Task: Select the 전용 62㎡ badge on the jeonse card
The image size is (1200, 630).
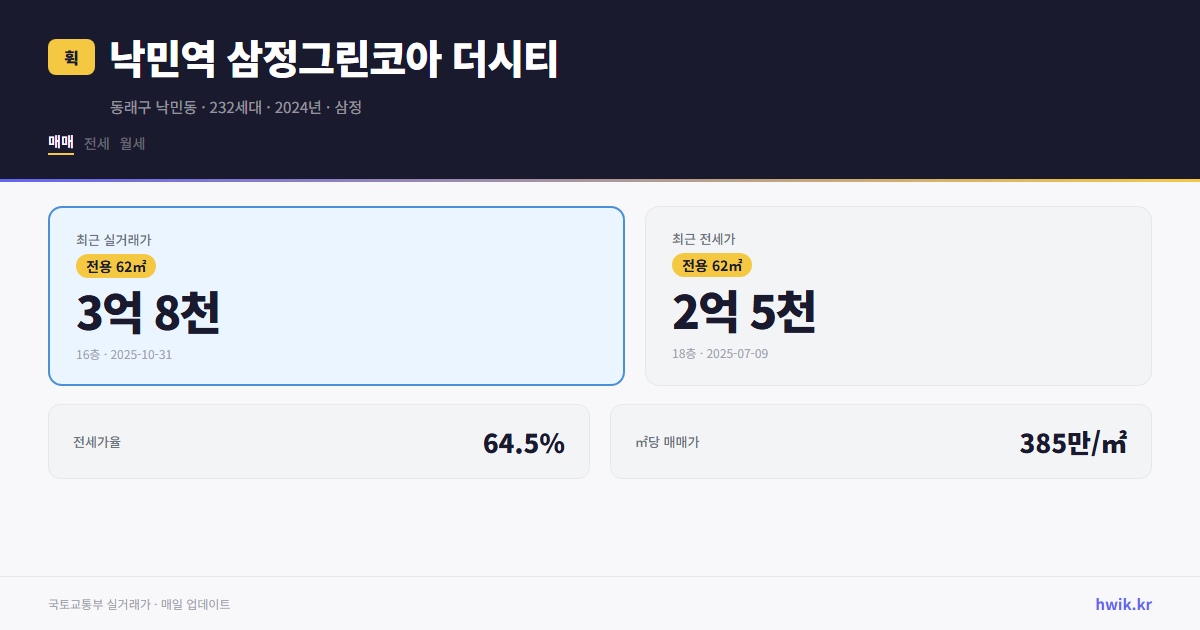Action: click(711, 265)
